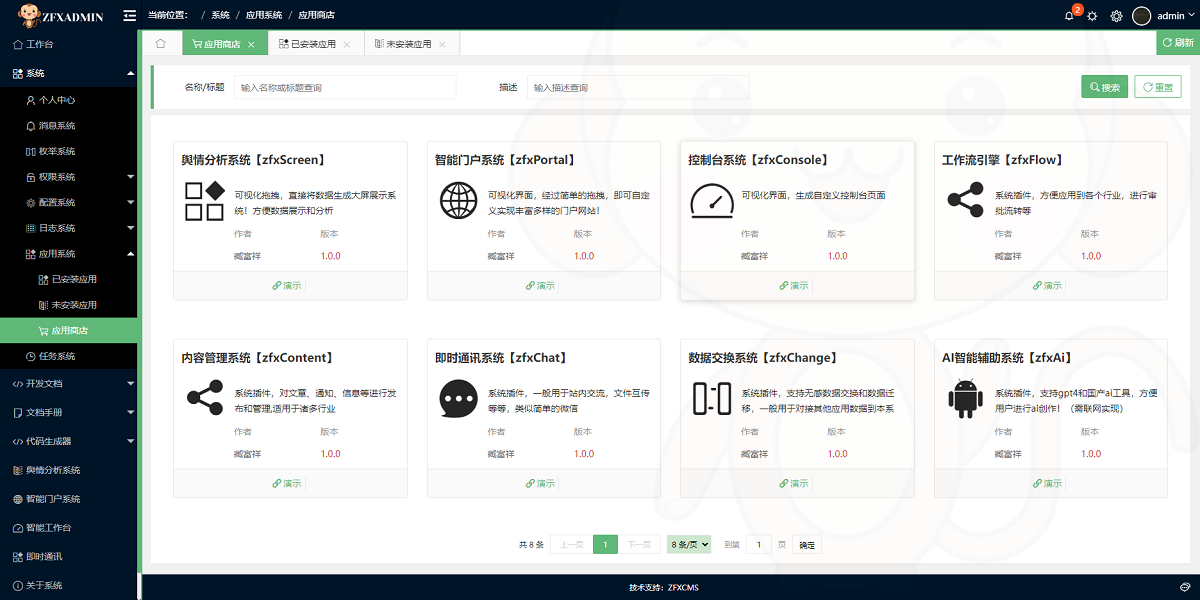Open 舆情分析系统 in the sidebar

(69, 470)
